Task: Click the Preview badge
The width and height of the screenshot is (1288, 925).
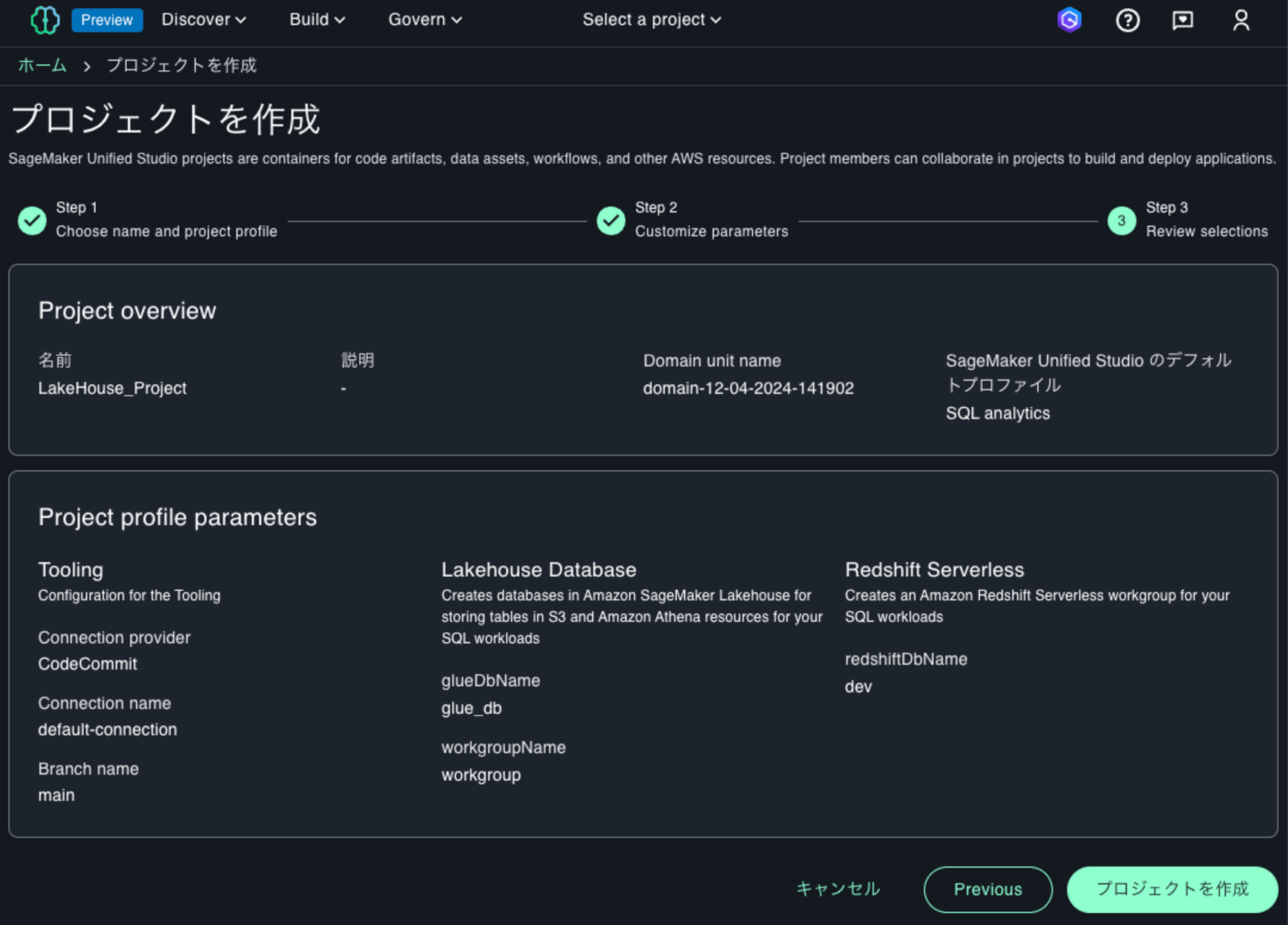Action: pos(107,20)
